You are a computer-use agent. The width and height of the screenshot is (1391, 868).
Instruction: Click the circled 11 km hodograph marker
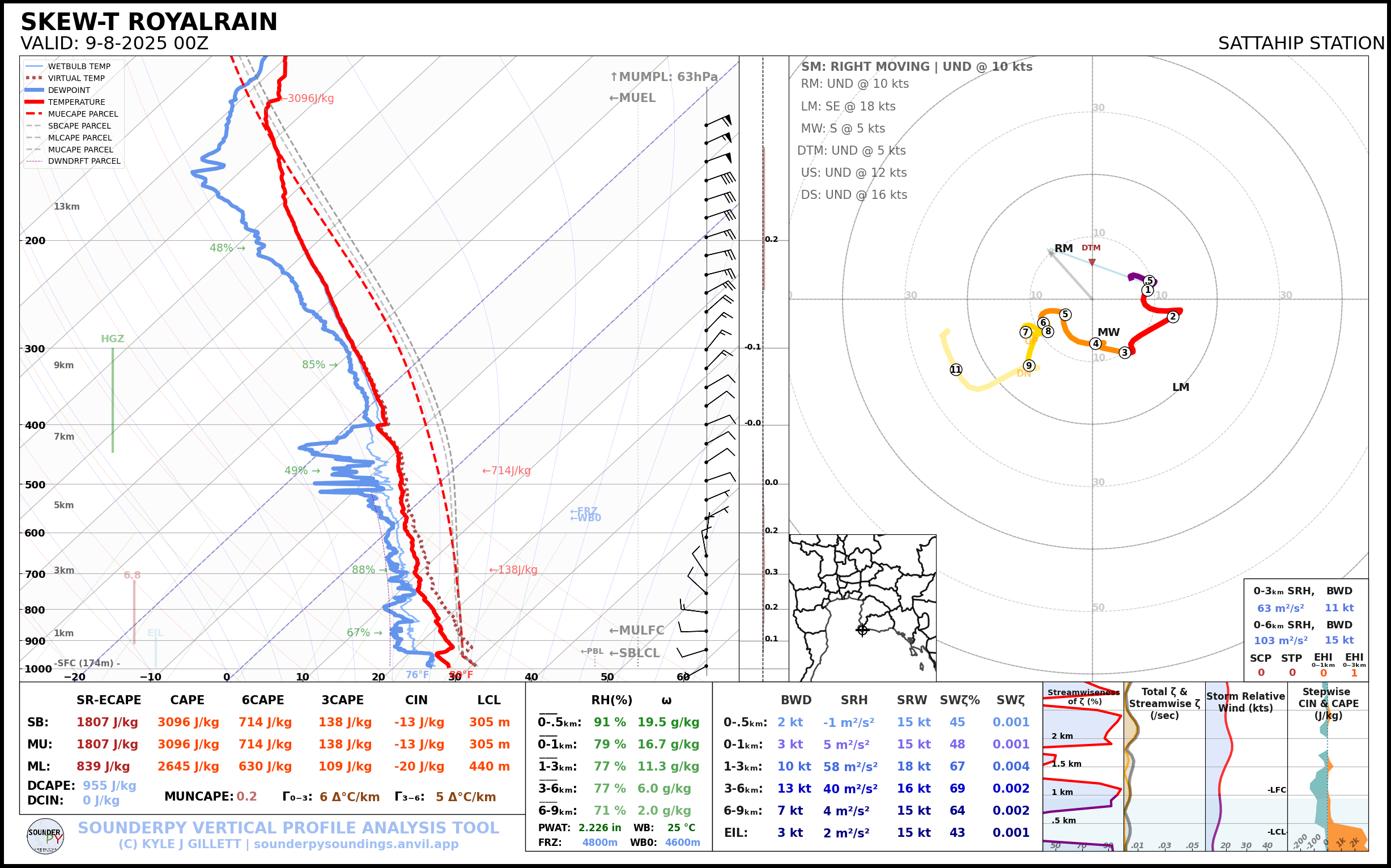(x=956, y=370)
